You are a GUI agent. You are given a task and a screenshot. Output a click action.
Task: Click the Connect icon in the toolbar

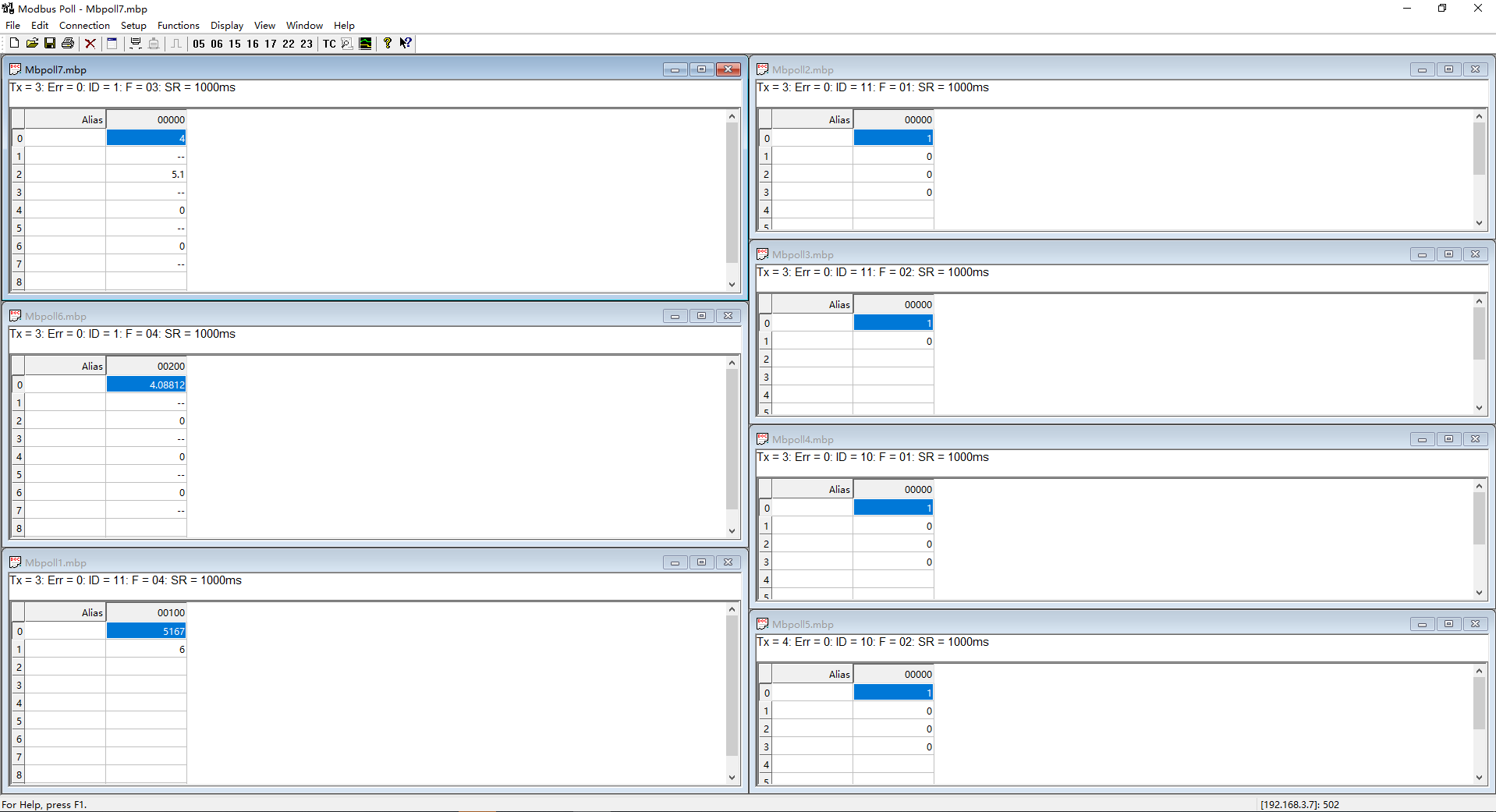tap(136, 44)
